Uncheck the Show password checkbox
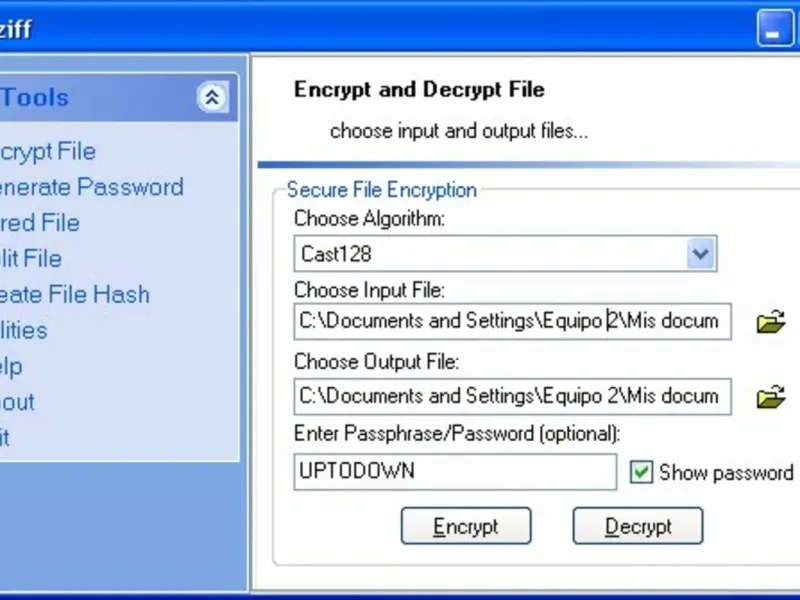This screenshot has width=800, height=600. (641, 472)
